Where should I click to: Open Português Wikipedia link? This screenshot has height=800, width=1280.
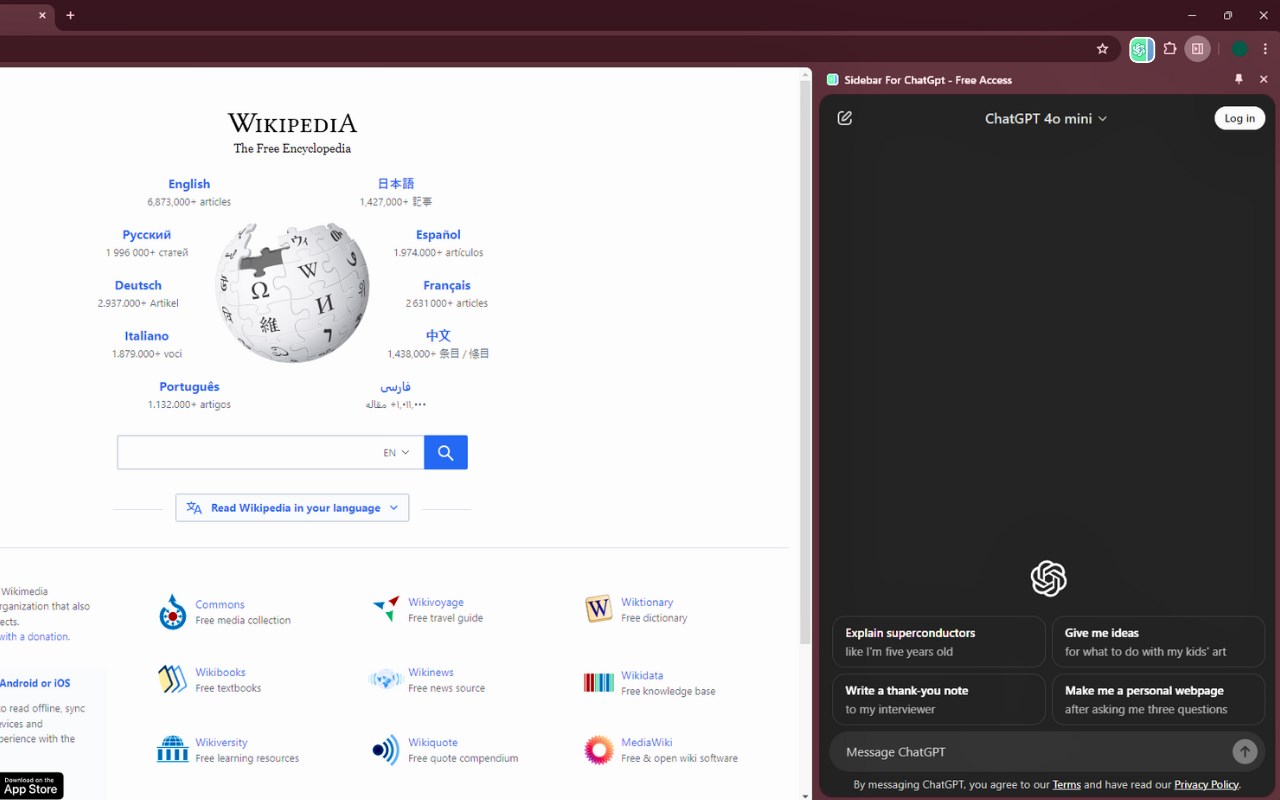click(x=189, y=387)
